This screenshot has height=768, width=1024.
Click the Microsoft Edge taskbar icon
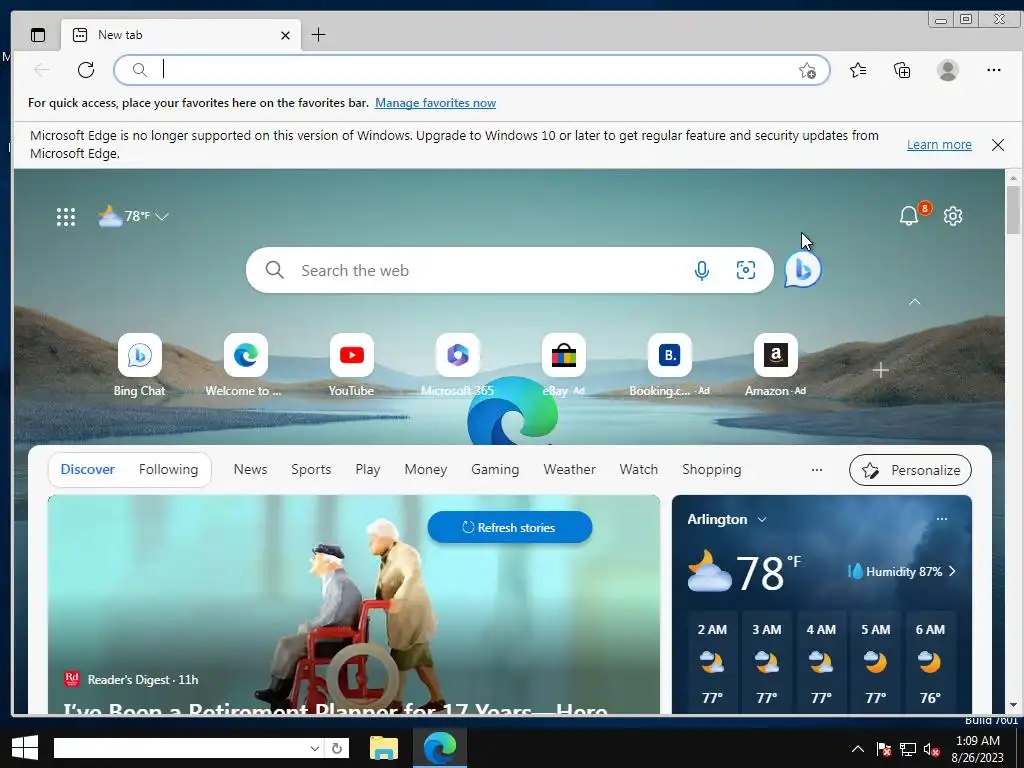(440, 748)
